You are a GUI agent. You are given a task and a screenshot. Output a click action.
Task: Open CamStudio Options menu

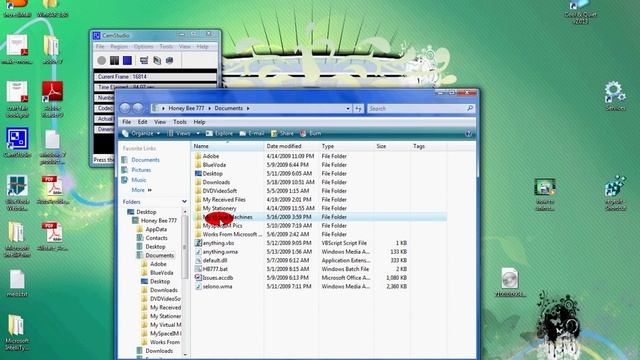(x=143, y=47)
